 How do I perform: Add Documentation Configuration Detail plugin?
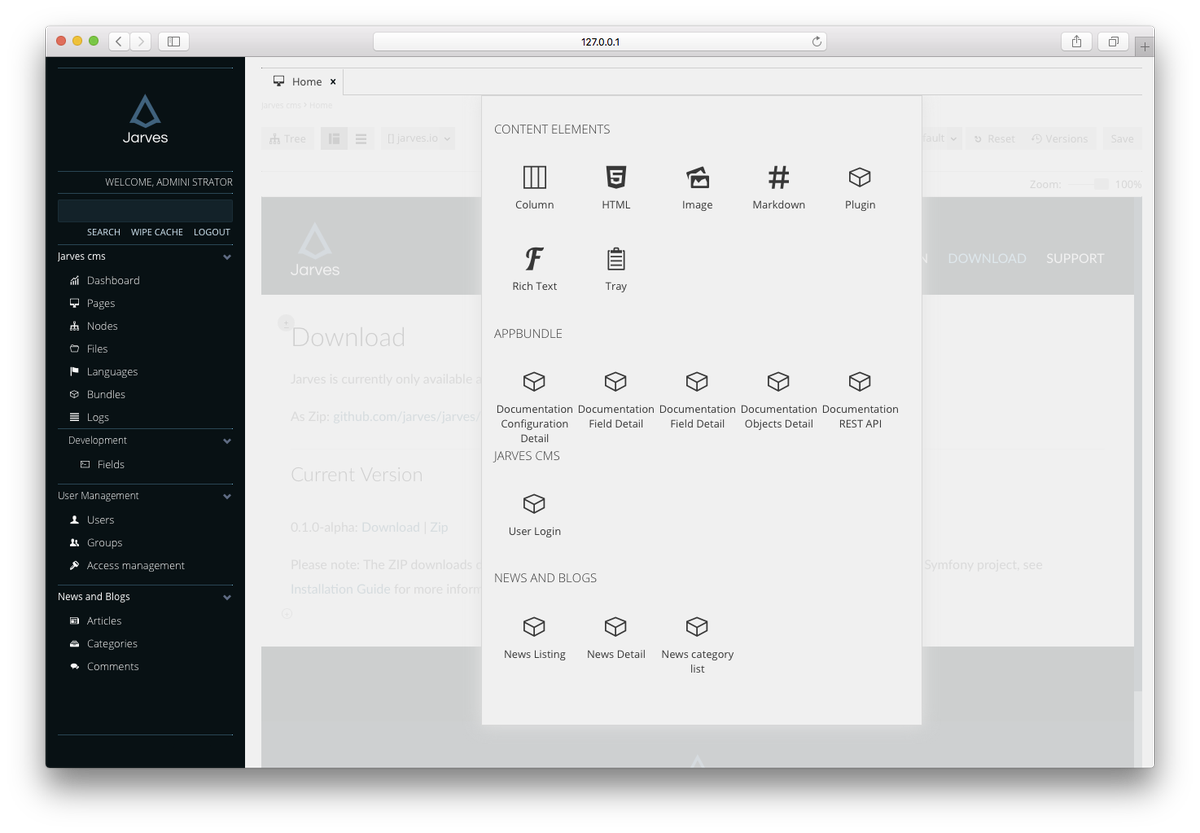535,406
